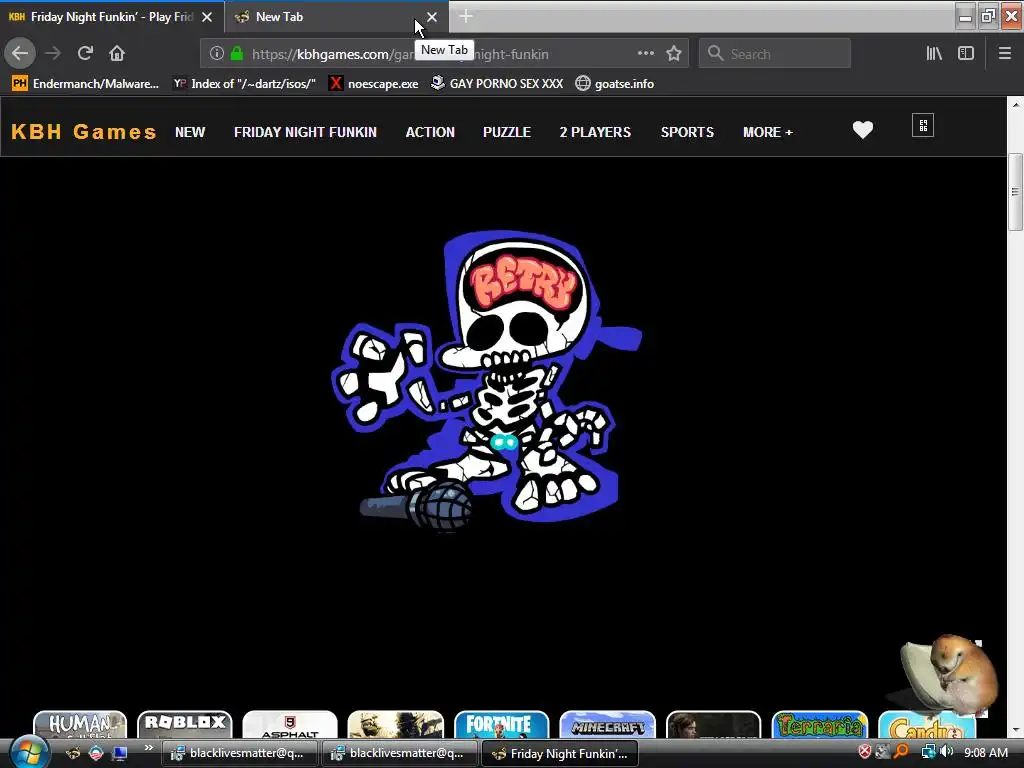Screen dimensions: 1024x768
Task: Switch to first blacklivesmatter@q... taskbar window
Action: (239, 753)
